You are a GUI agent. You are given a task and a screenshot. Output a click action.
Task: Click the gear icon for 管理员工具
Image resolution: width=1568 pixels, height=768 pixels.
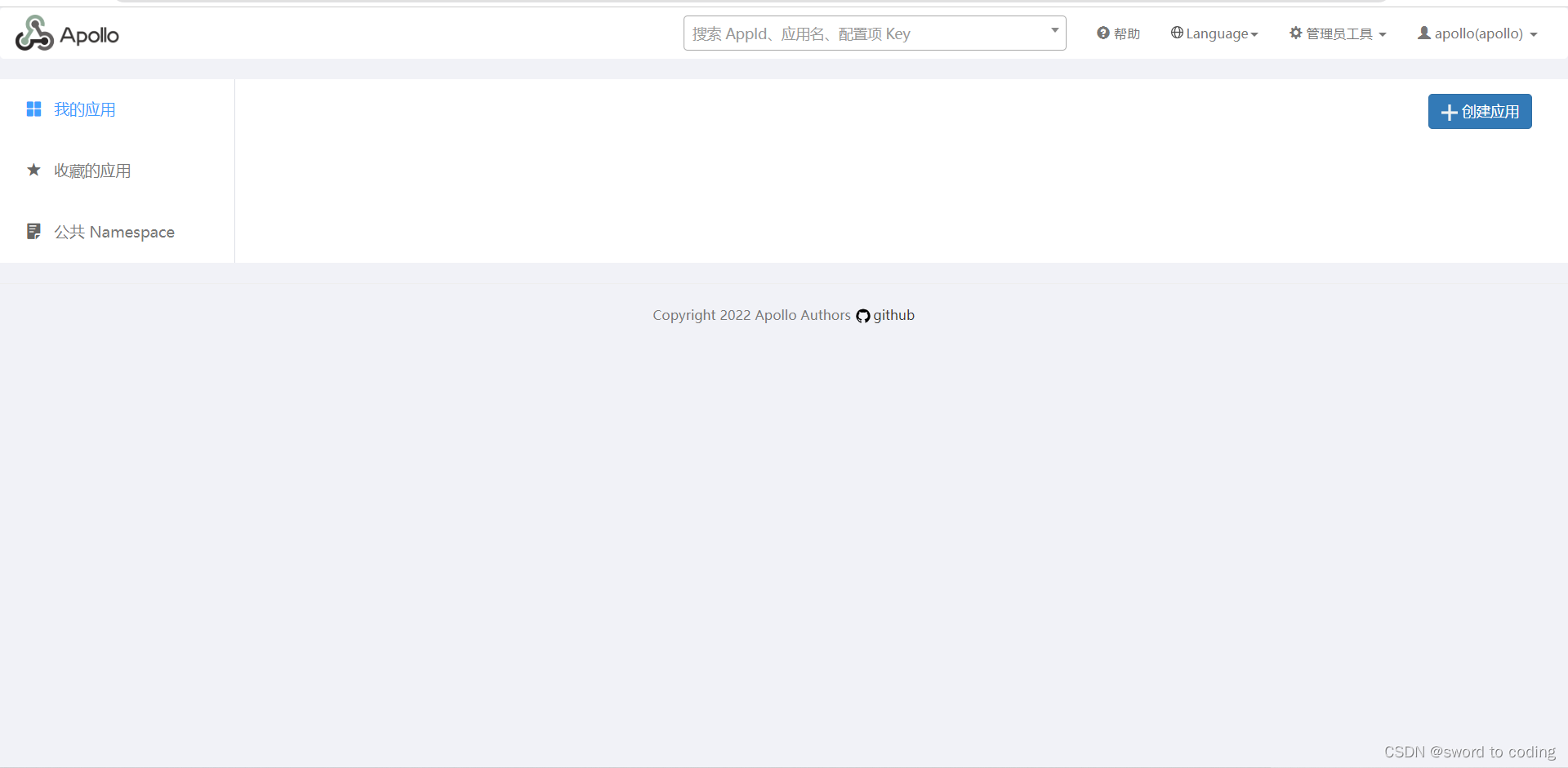click(1295, 33)
